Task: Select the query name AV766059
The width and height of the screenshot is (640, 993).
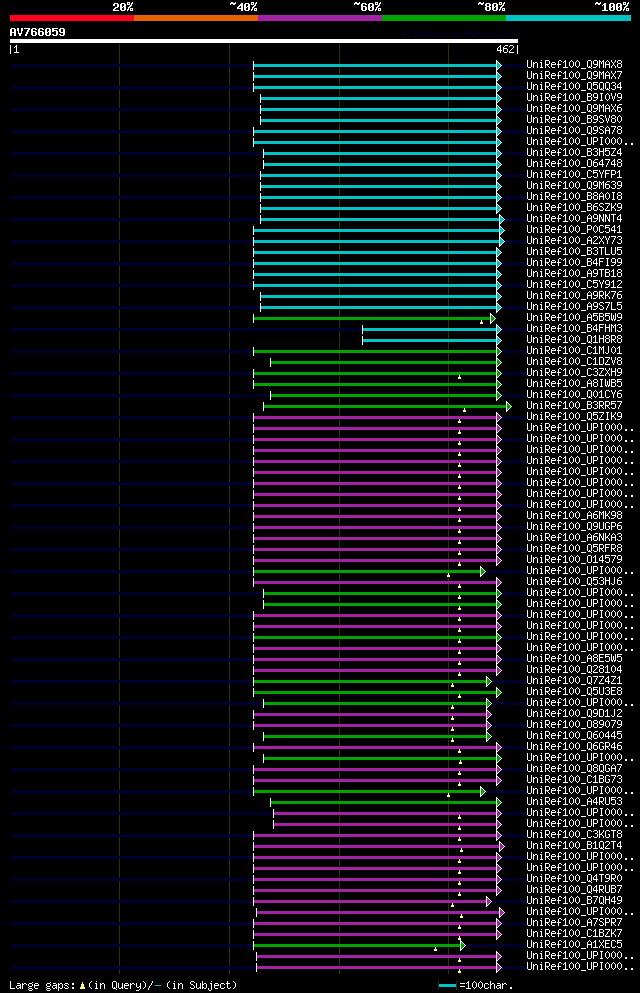Action: tap(37, 32)
